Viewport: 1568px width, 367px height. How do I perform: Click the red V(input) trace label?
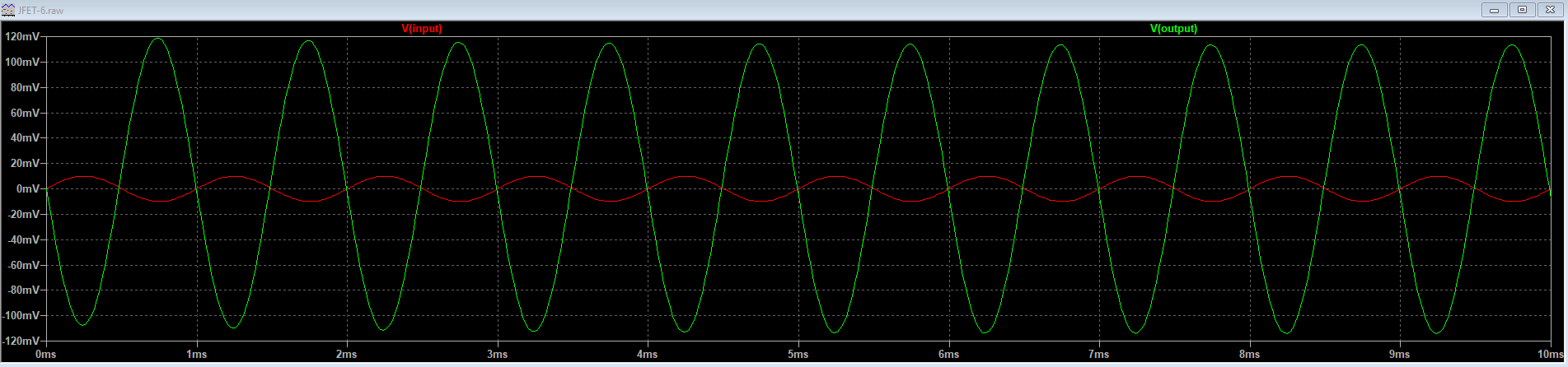tap(421, 29)
